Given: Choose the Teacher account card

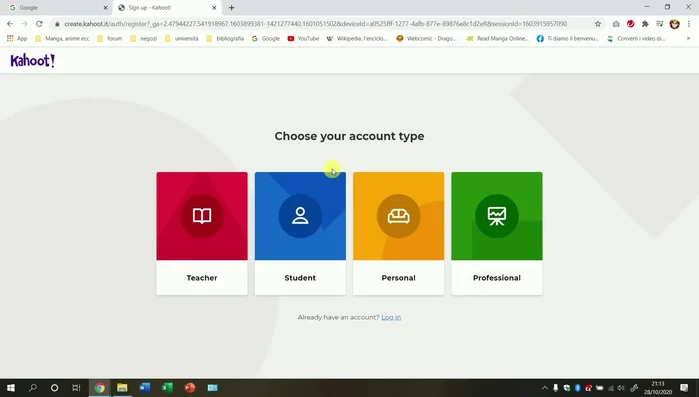Looking at the screenshot, I should click(x=202, y=233).
